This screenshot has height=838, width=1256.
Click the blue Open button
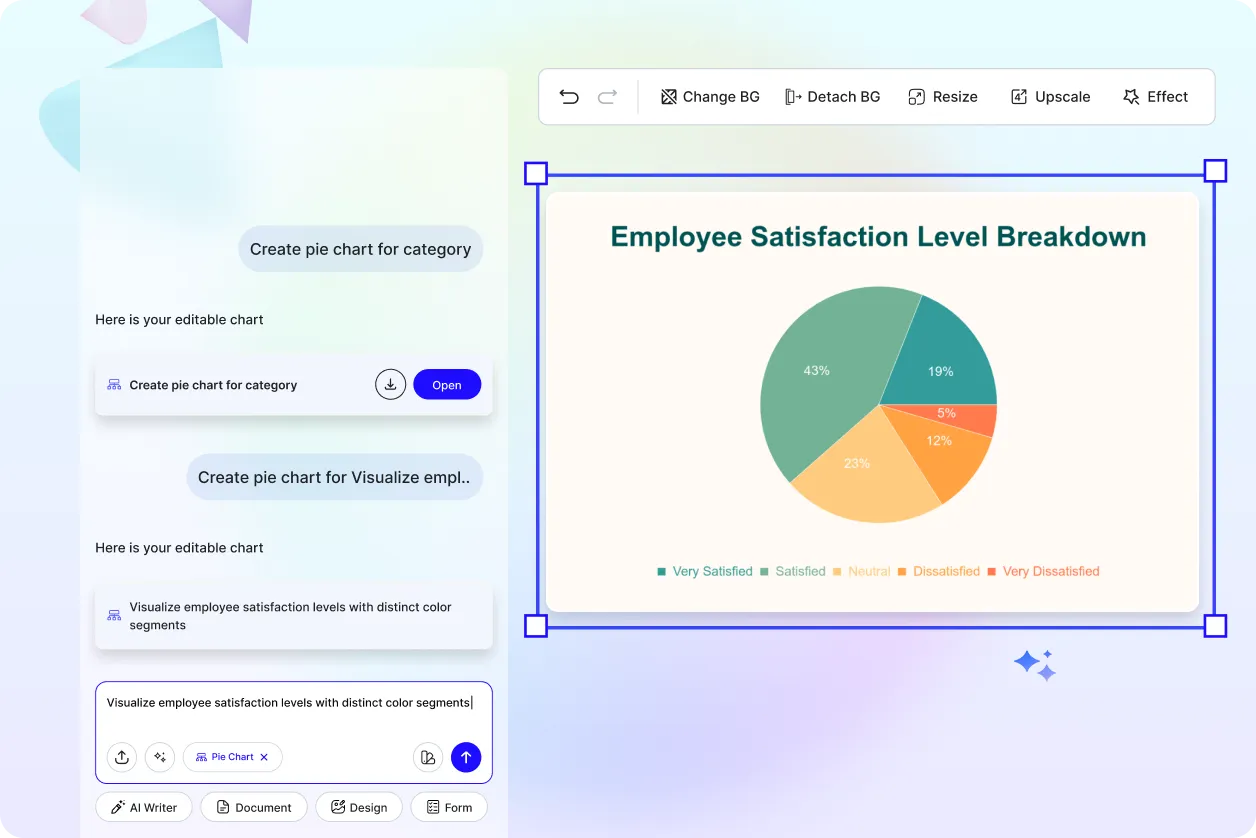447,385
